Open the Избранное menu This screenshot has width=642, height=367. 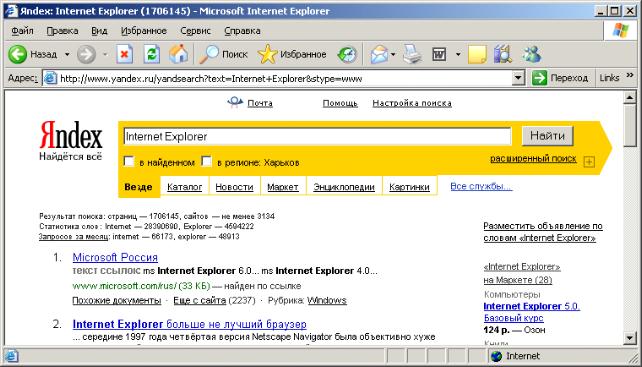coord(144,31)
